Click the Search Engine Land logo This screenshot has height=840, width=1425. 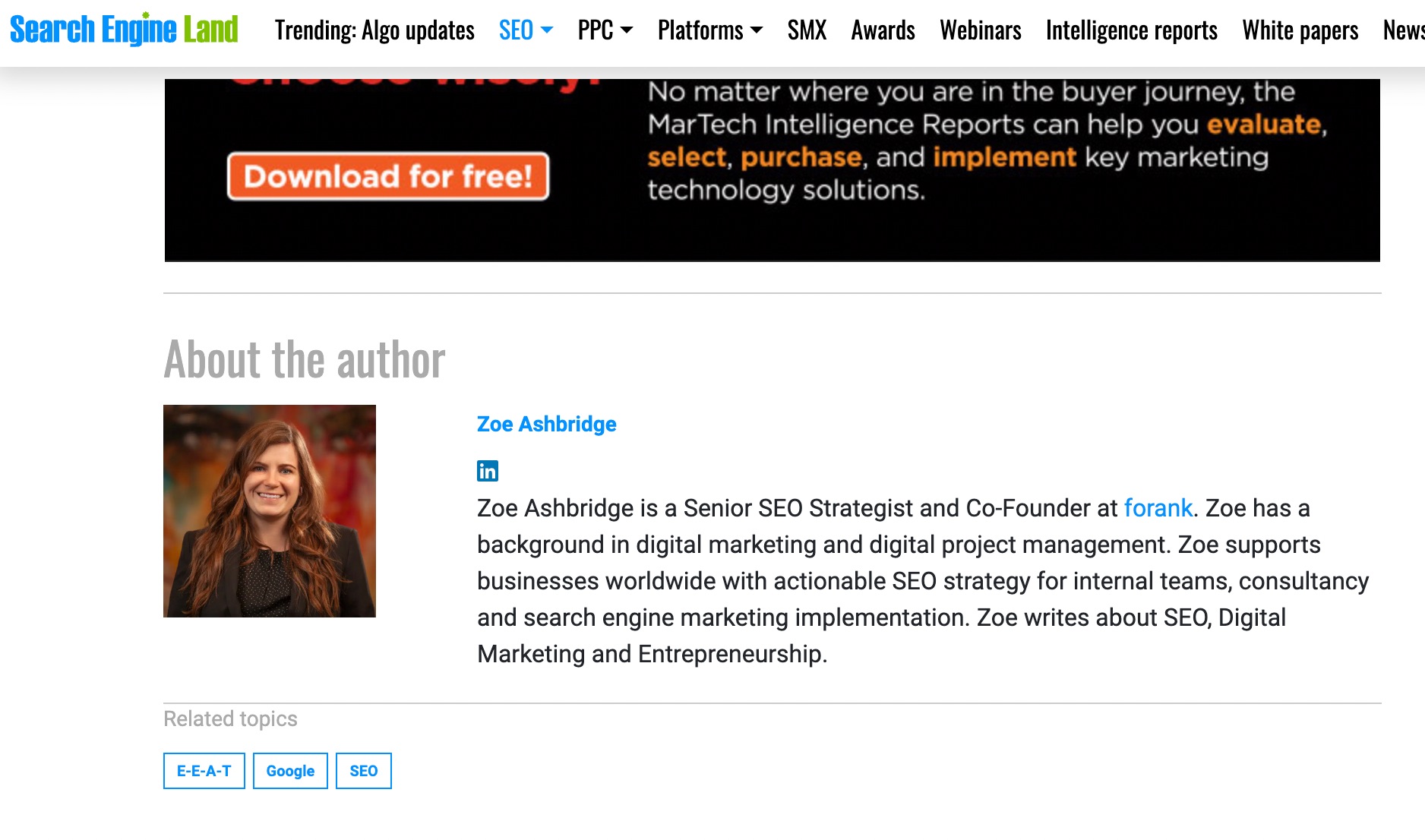124,30
